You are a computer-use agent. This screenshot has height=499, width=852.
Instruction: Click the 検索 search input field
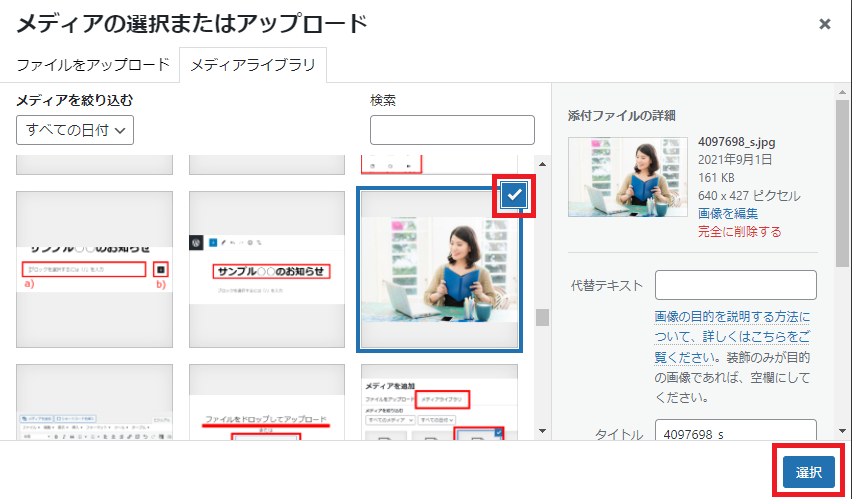(x=452, y=130)
